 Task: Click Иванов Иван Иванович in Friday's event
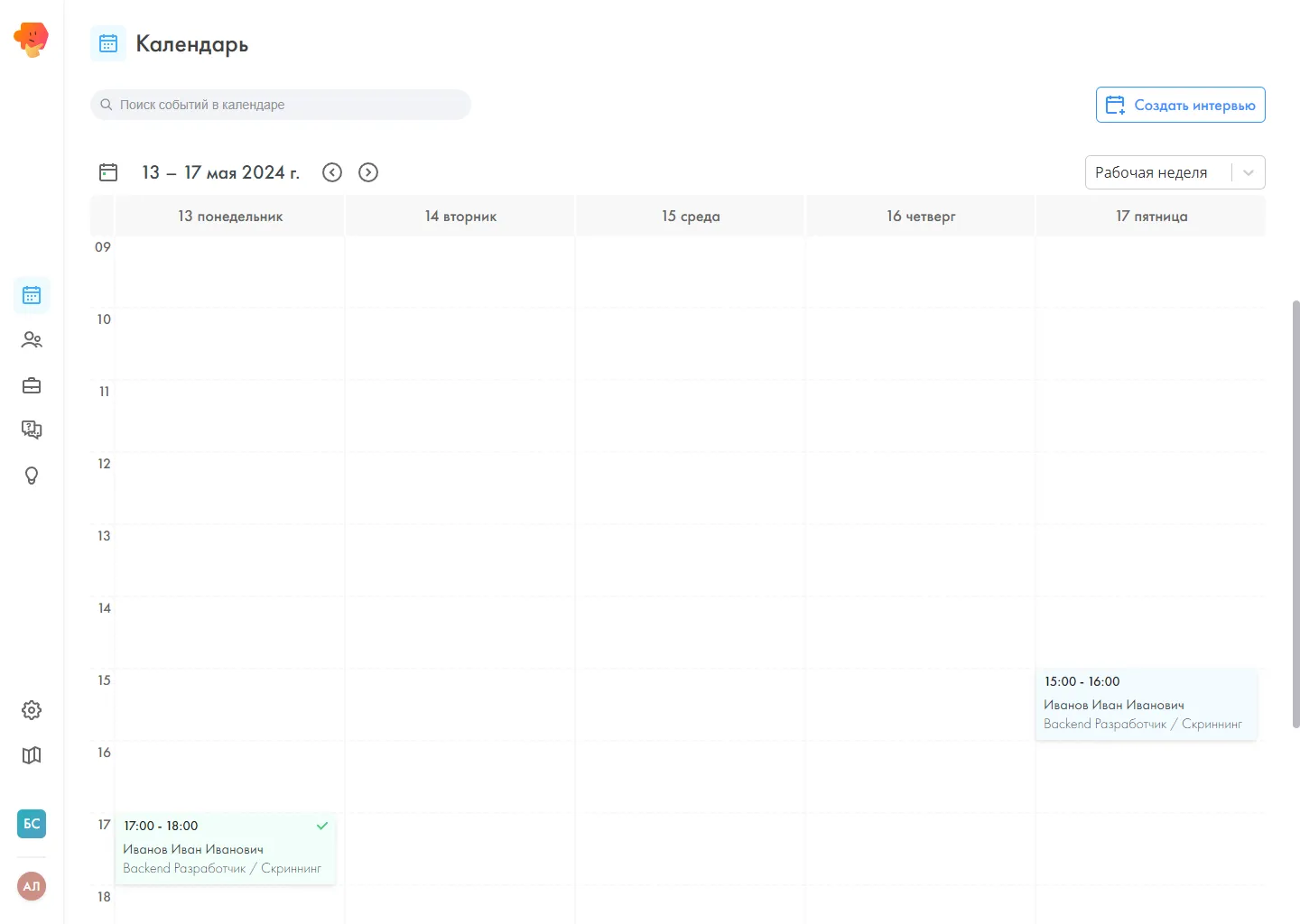pos(1114,705)
